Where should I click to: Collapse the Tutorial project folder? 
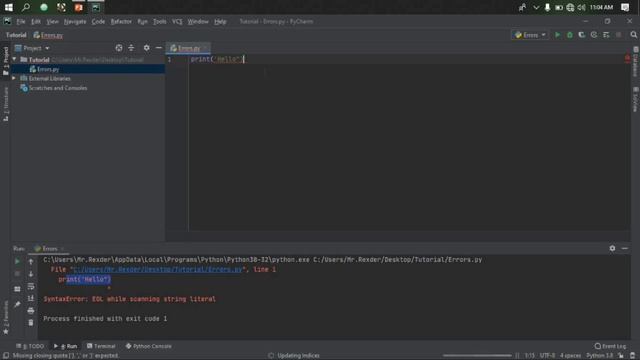click(x=14, y=60)
